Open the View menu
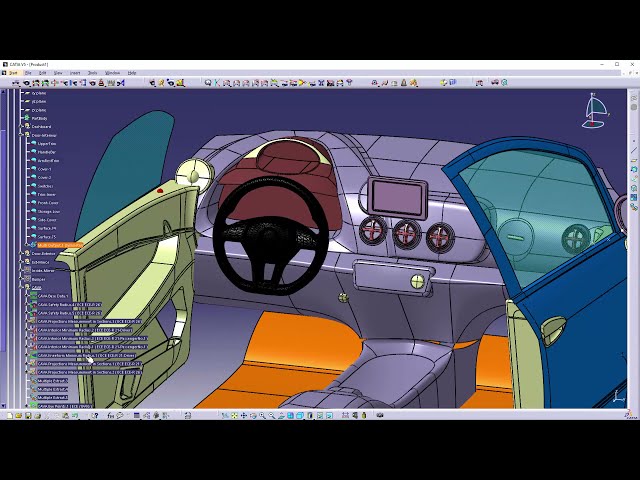 point(58,73)
